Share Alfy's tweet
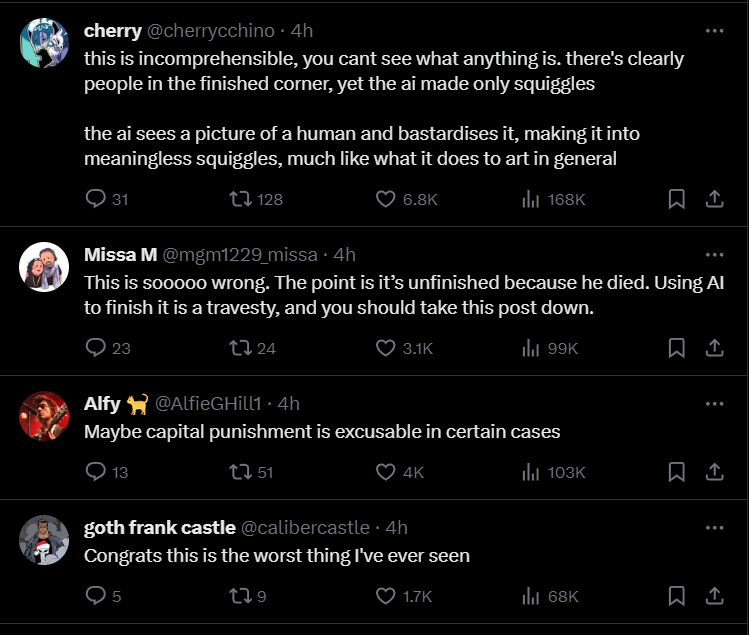The image size is (749, 635). 715,472
